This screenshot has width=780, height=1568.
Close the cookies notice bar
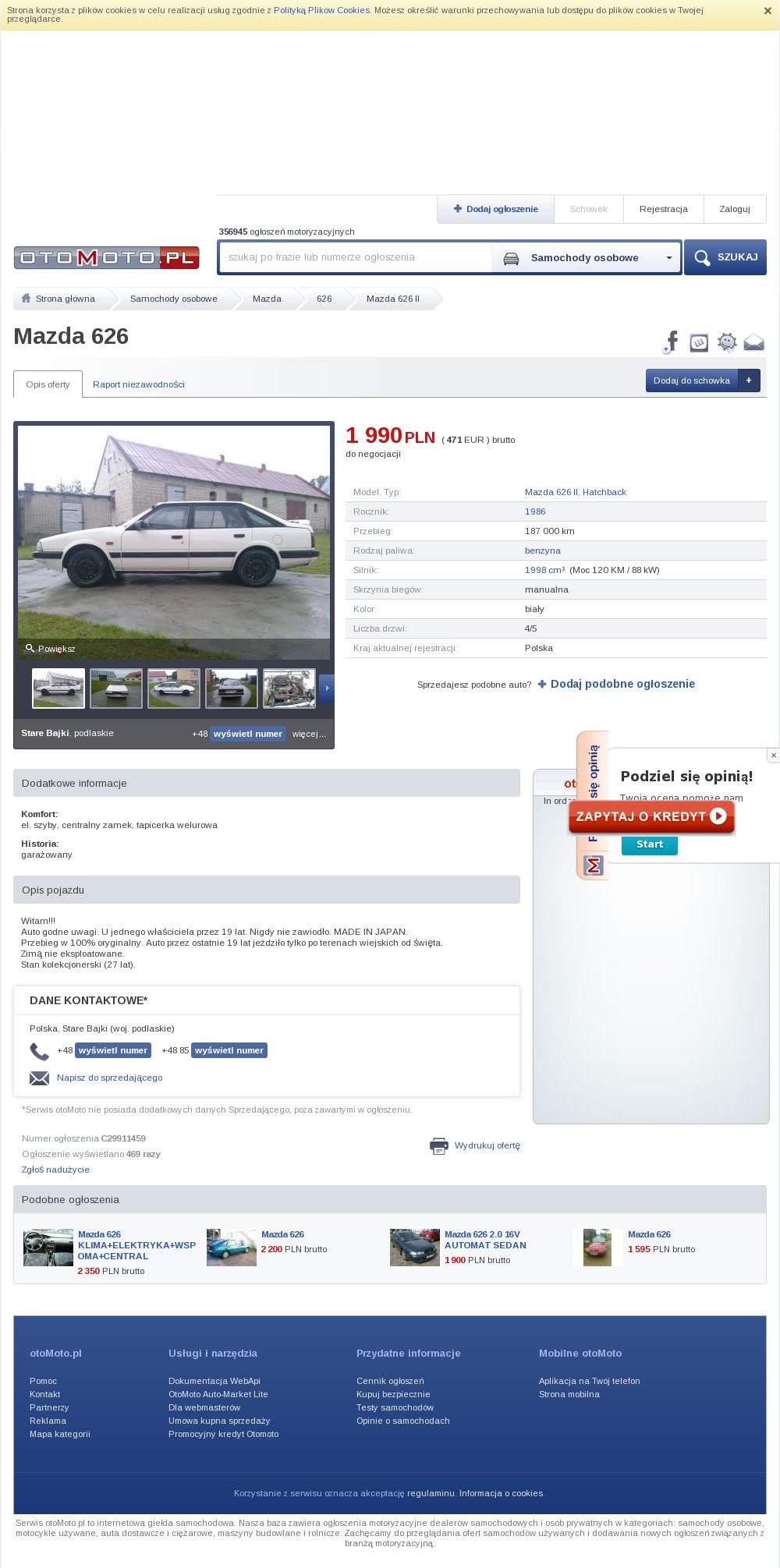click(x=768, y=12)
